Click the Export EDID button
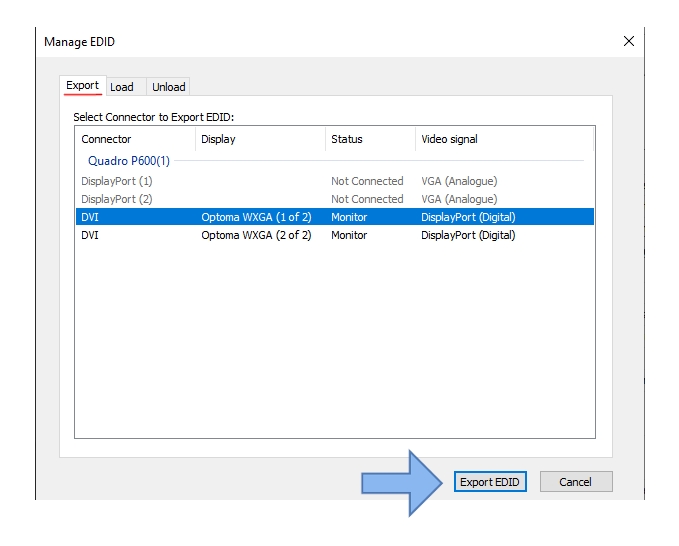 pos(489,482)
